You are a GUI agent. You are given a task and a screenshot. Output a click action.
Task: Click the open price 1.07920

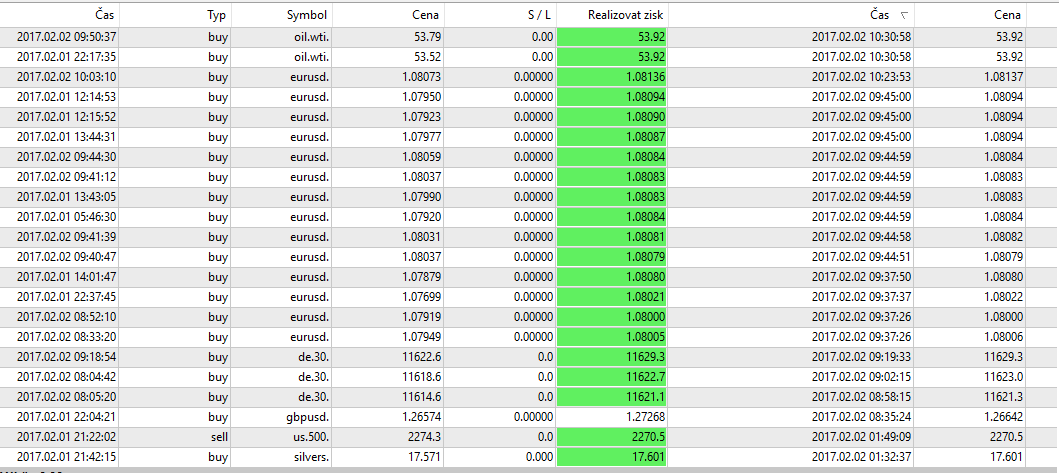point(421,217)
